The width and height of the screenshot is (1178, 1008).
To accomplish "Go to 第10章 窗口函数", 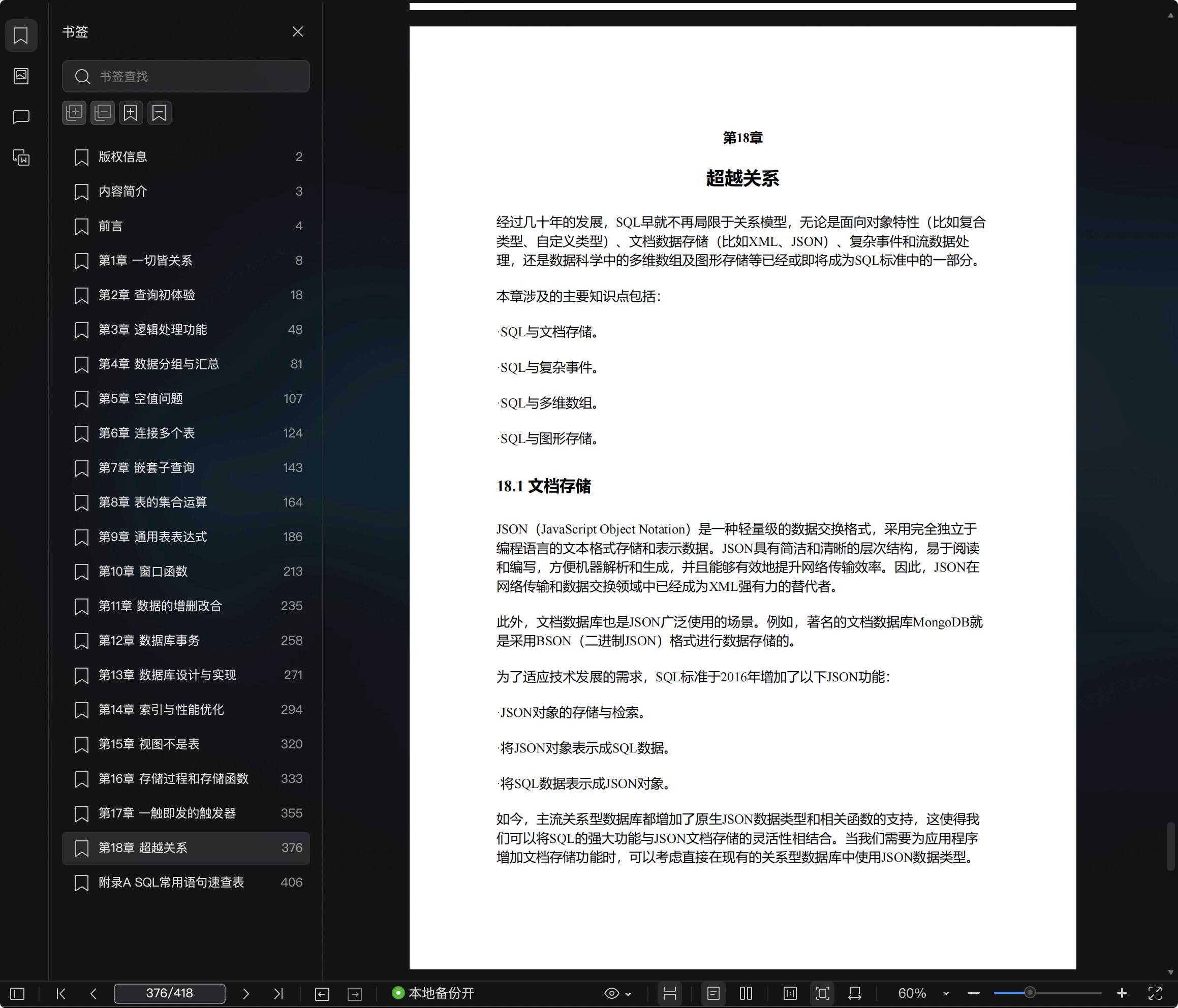I will (x=186, y=572).
